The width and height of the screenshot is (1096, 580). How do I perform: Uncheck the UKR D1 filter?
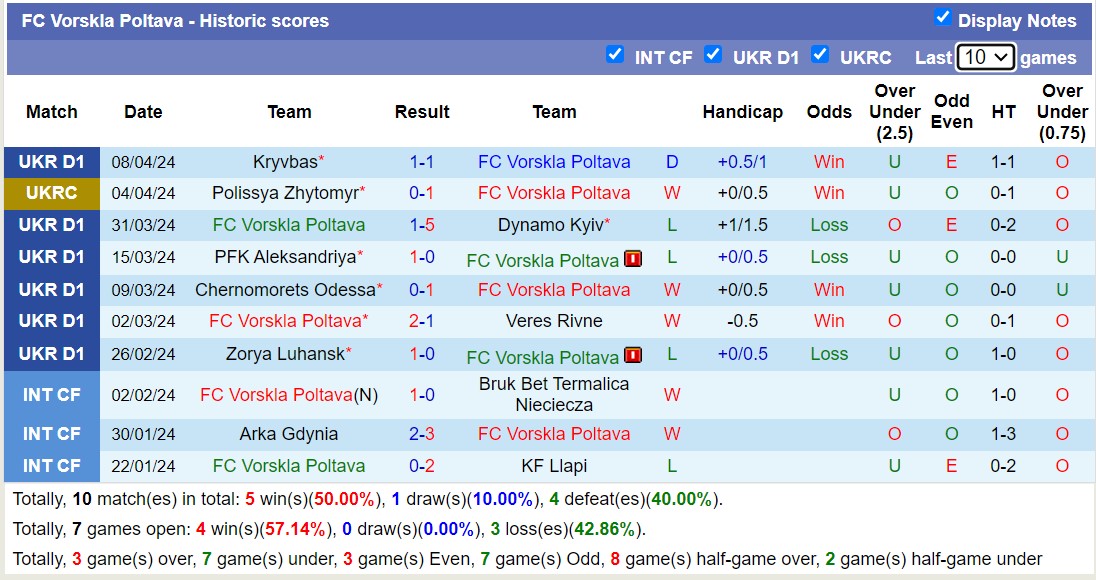(714, 55)
